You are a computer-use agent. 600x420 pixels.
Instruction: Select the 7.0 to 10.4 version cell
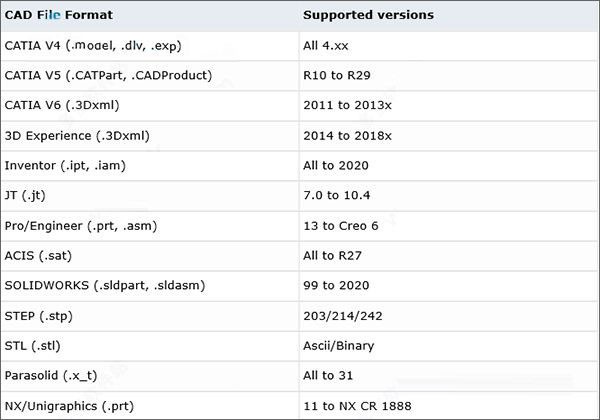336,195
